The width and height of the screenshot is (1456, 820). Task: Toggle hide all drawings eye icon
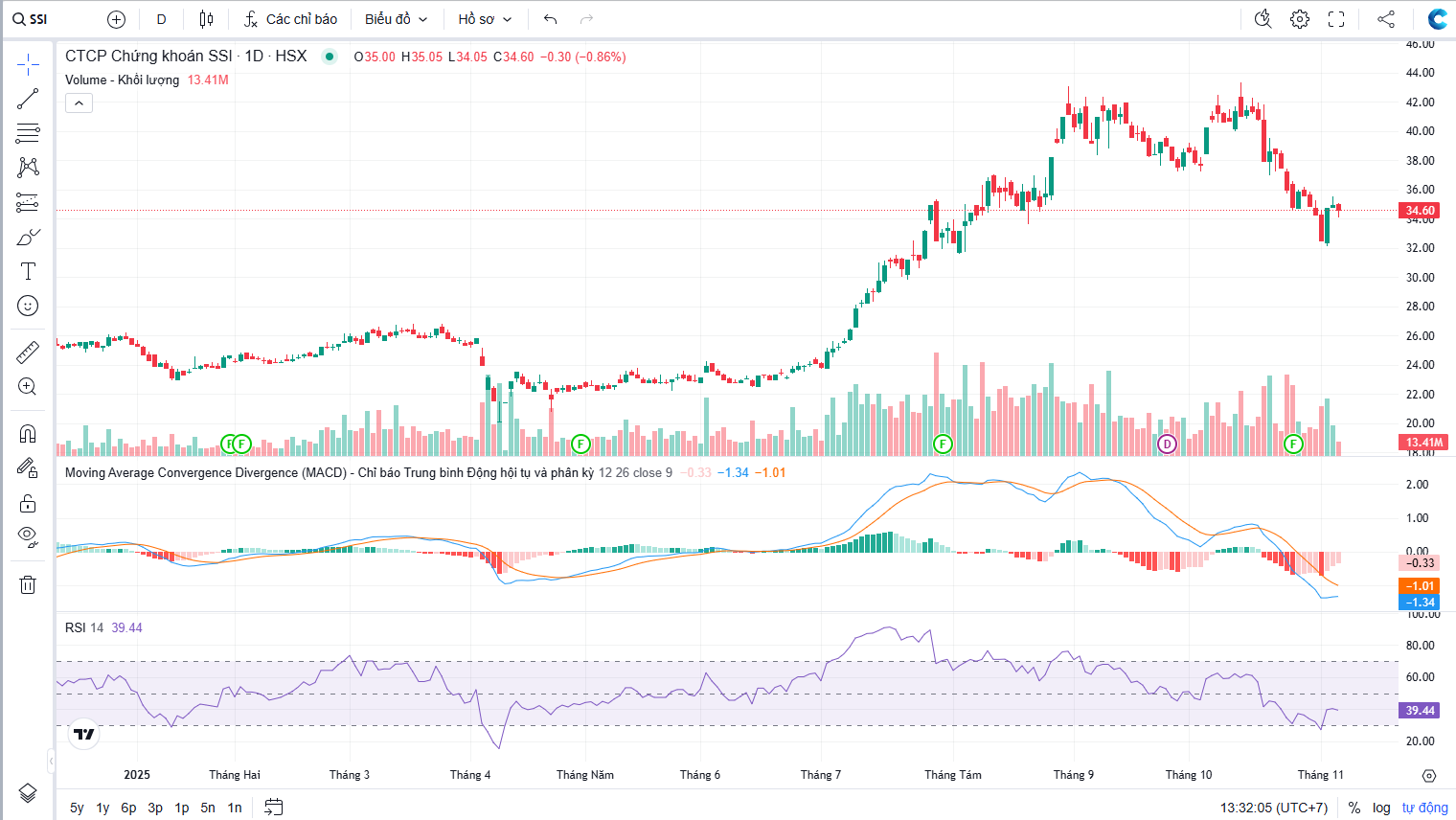[28, 535]
